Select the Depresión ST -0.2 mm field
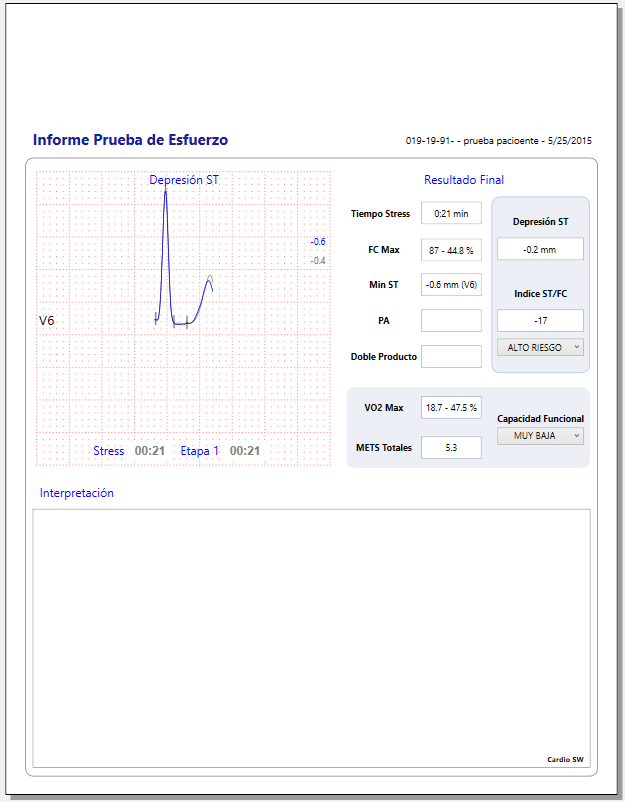 point(540,249)
